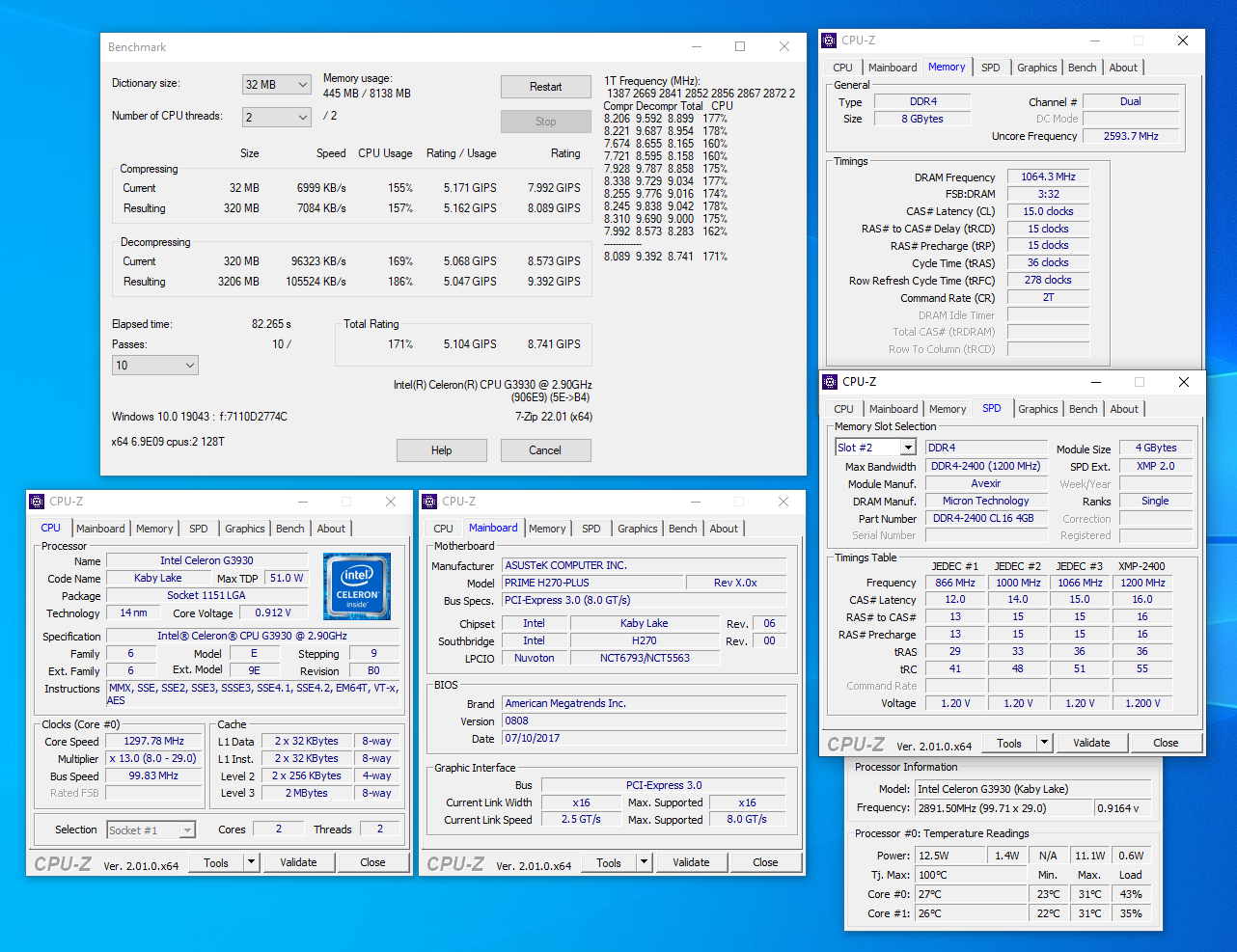The width and height of the screenshot is (1237, 952).
Task: Click the Tools button in the SPD window
Action: pyautogui.click(x=1009, y=743)
